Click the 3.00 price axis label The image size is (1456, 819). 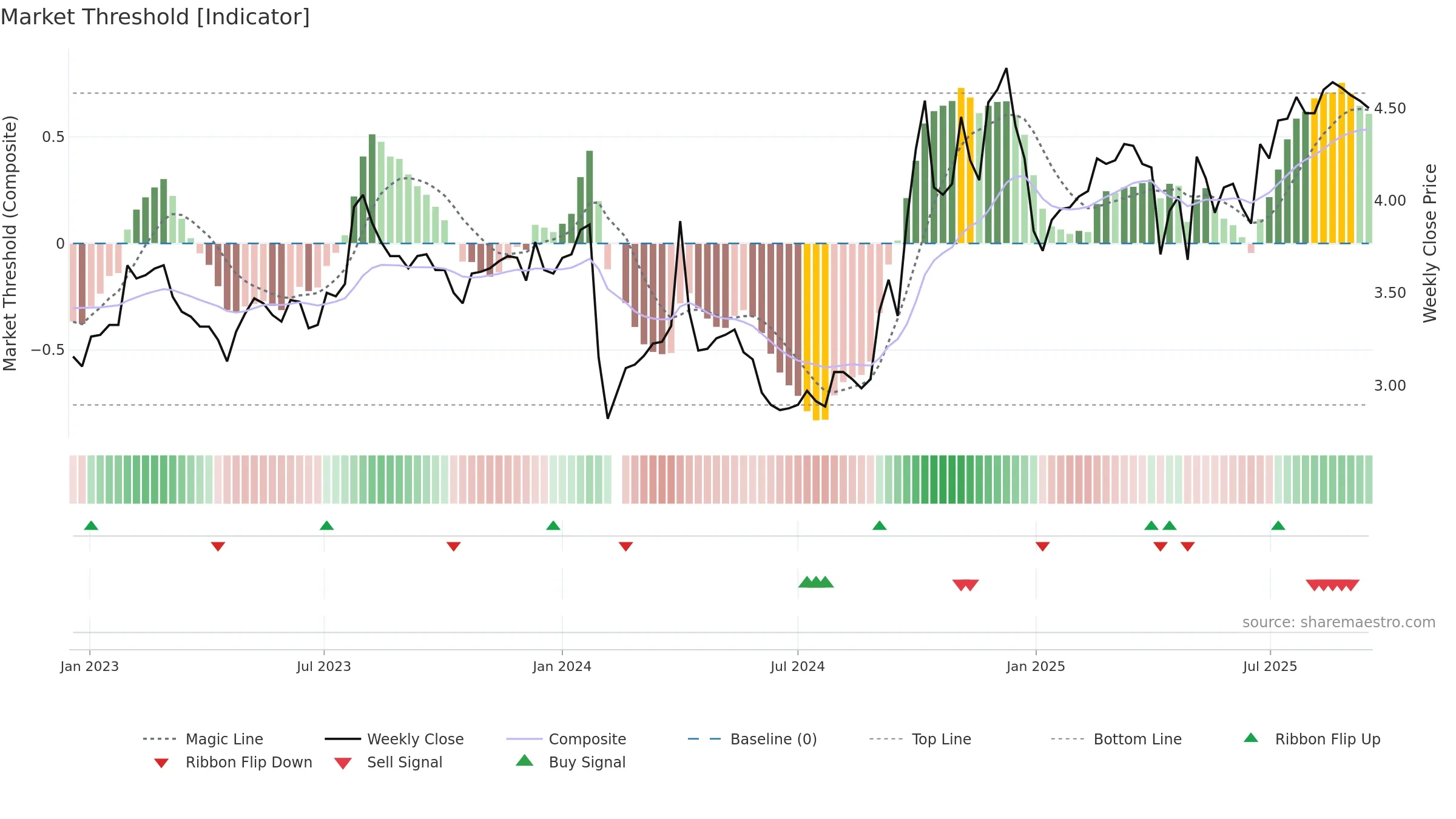pos(1390,386)
